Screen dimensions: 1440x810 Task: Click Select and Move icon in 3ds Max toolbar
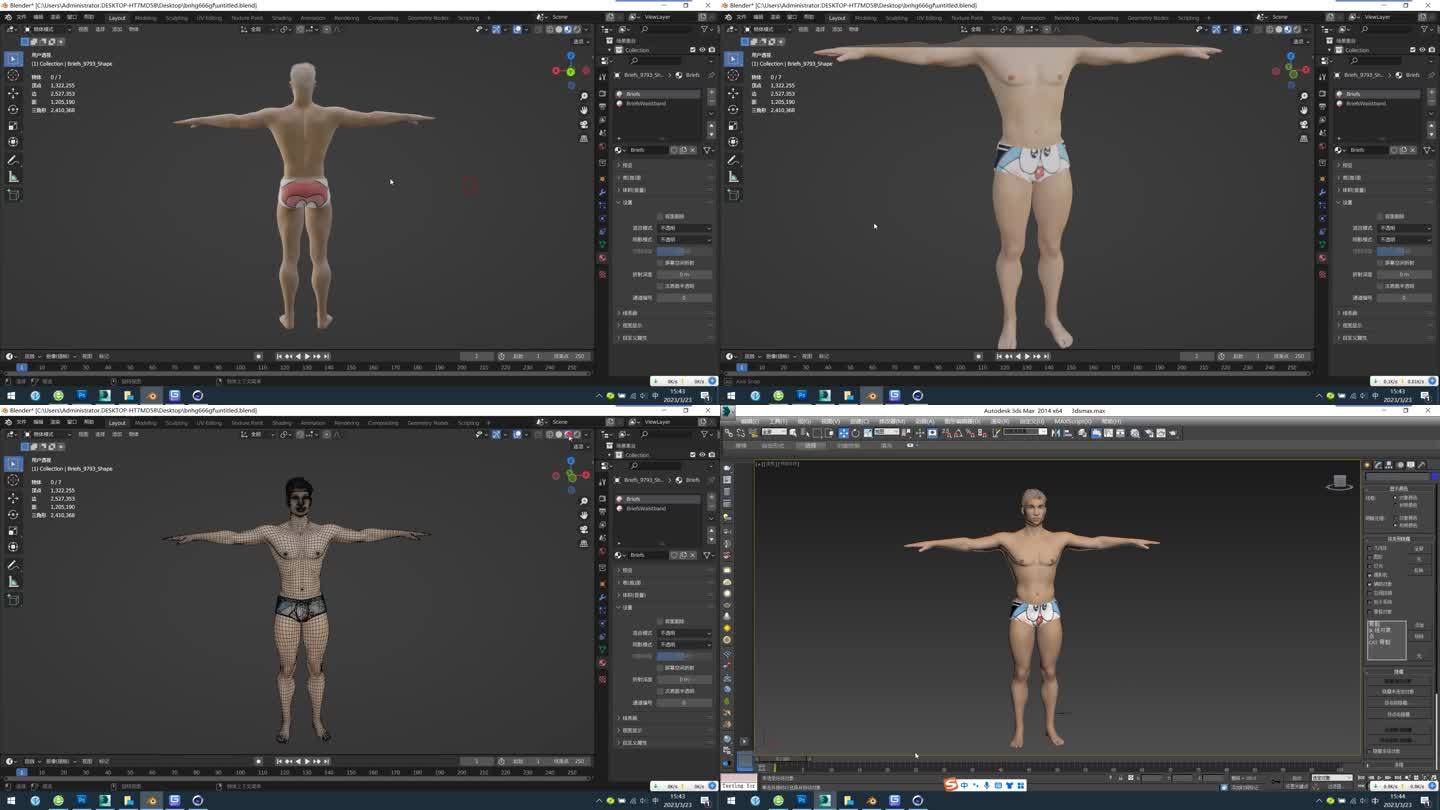[x=843, y=433]
